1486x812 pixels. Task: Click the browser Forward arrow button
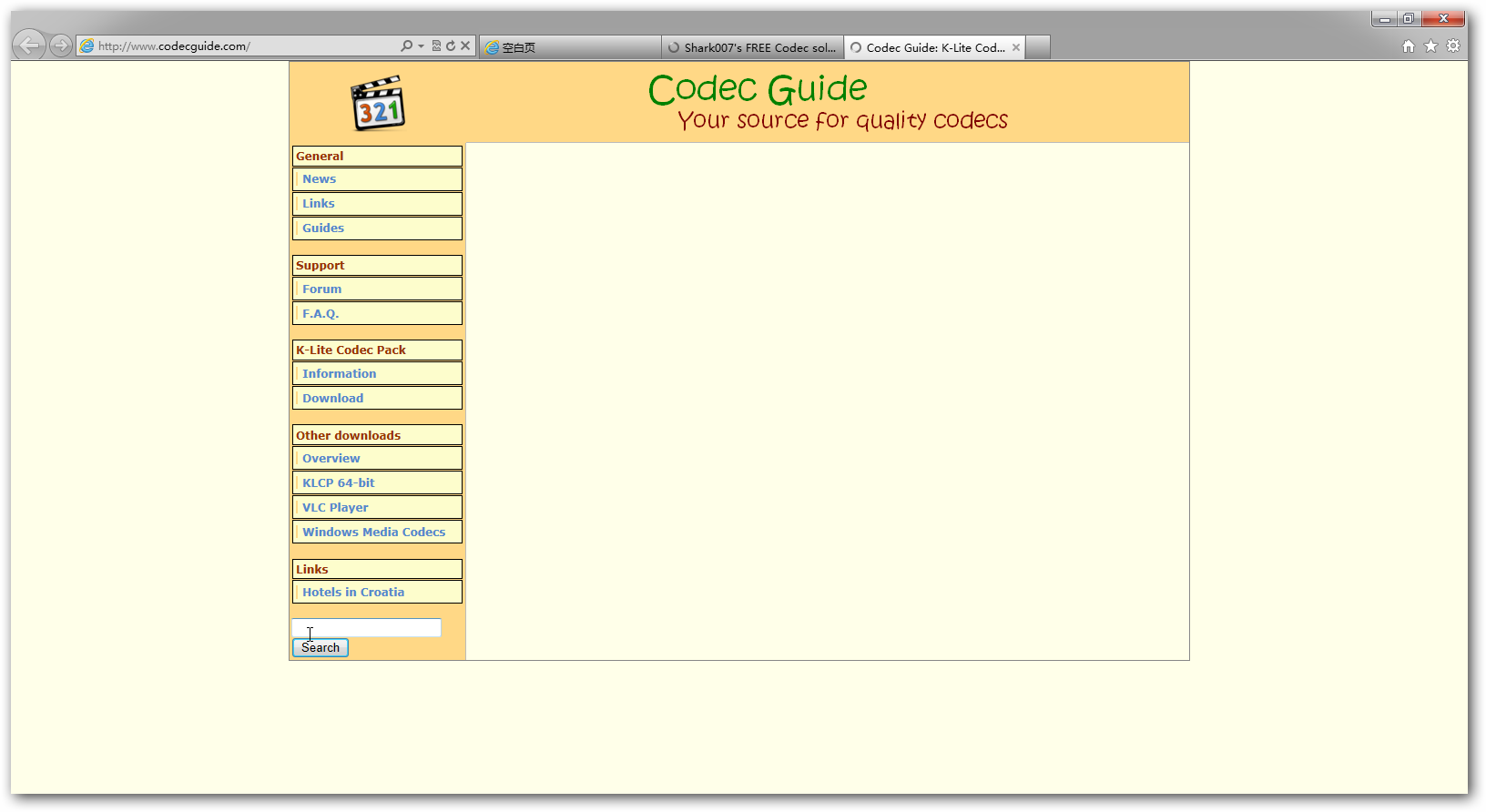coord(61,45)
